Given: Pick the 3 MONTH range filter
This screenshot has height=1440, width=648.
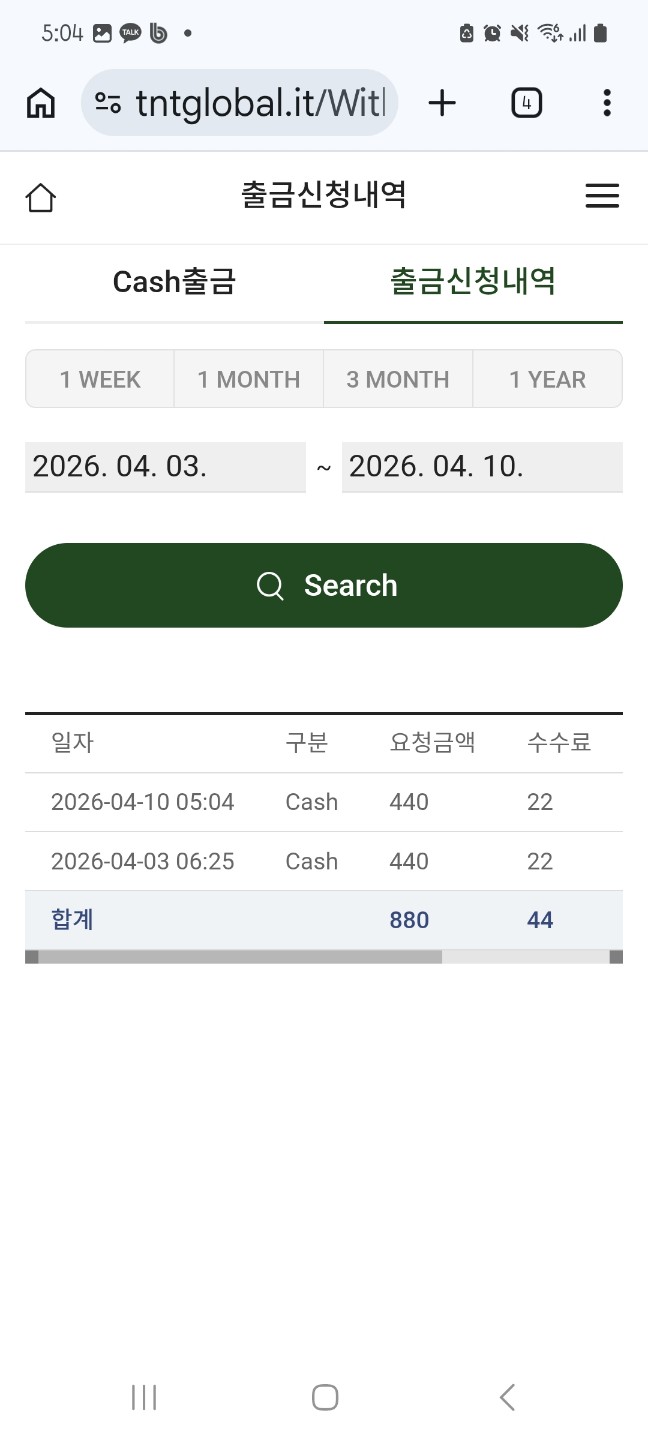Looking at the screenshot, I should click(x=398, y=379).
